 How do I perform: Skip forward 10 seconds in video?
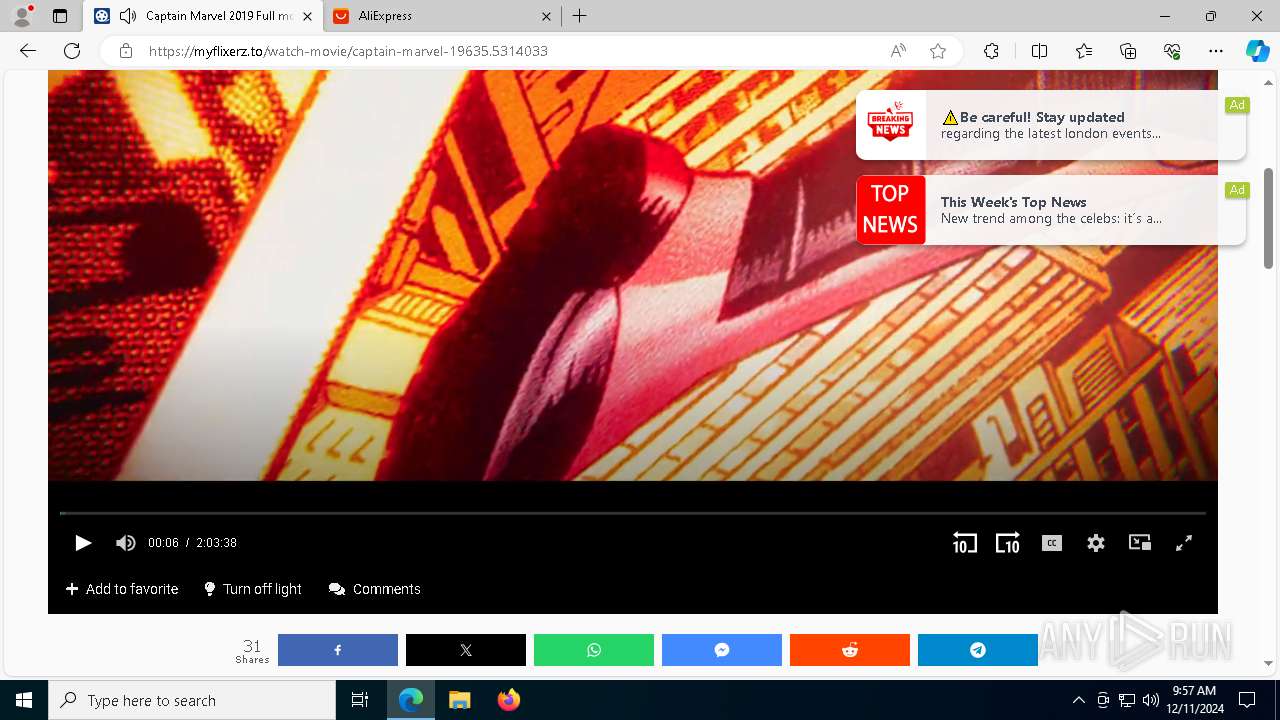click(1007, 543)
